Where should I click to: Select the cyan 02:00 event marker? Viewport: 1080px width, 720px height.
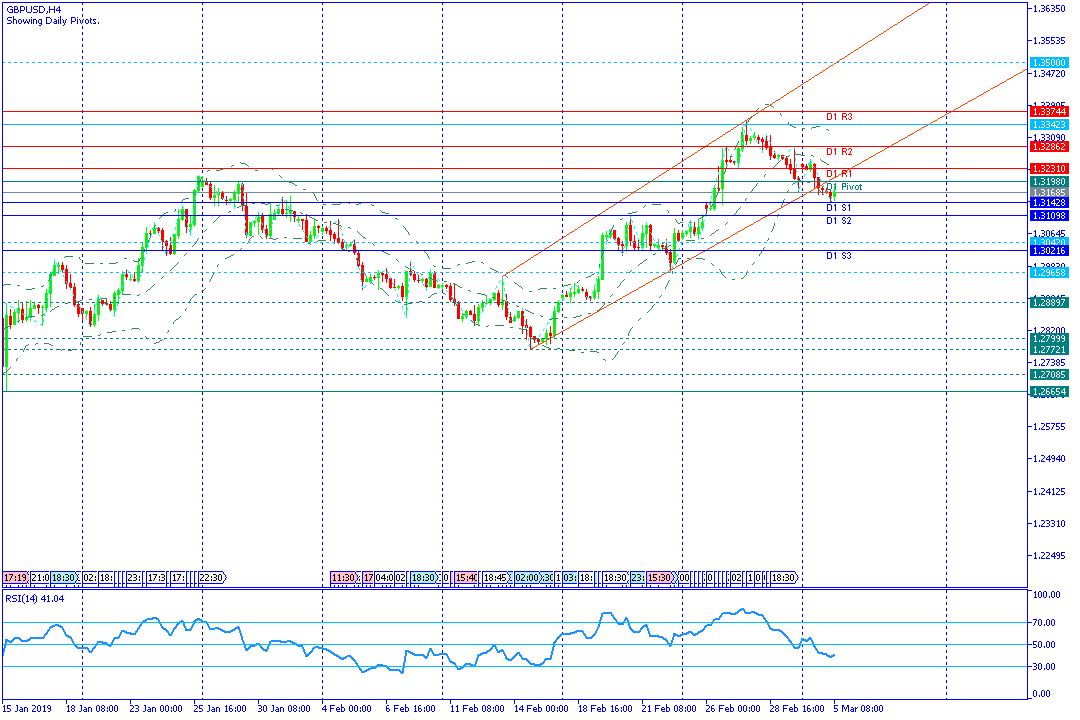pos(527,577)
